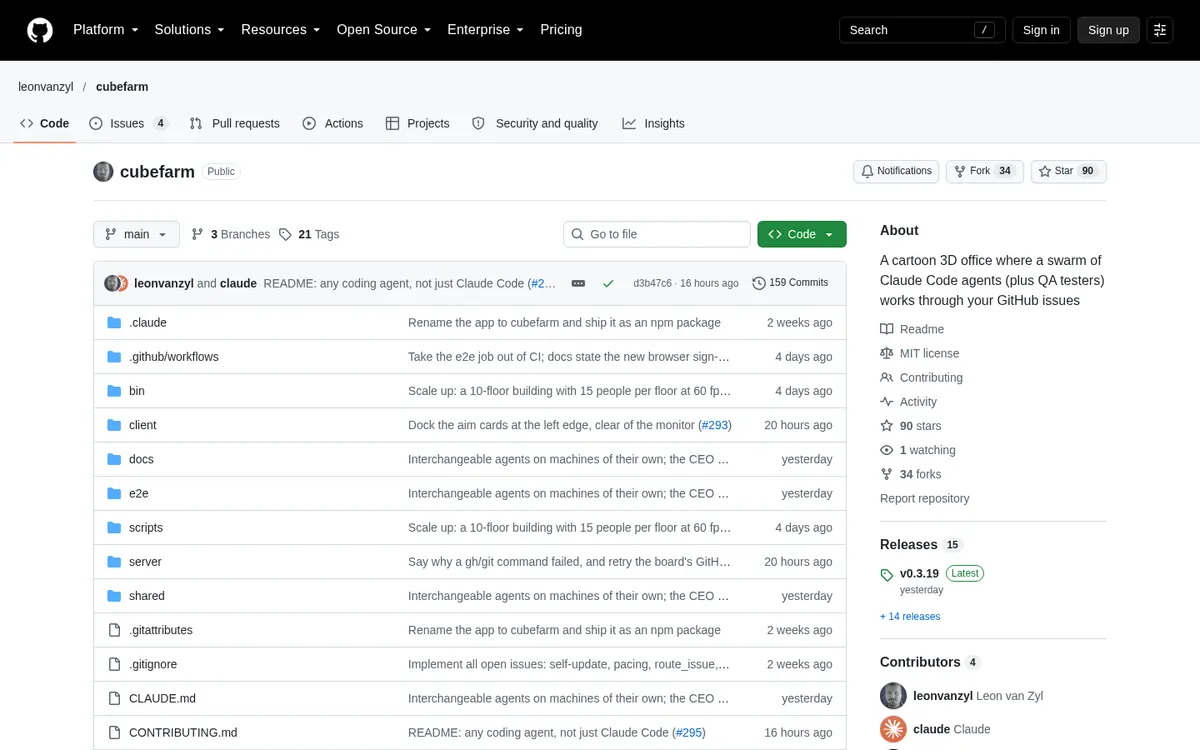The image size is (1200, 750).
Task: Click the shared folder icon
Action: [x=114, y=596]
